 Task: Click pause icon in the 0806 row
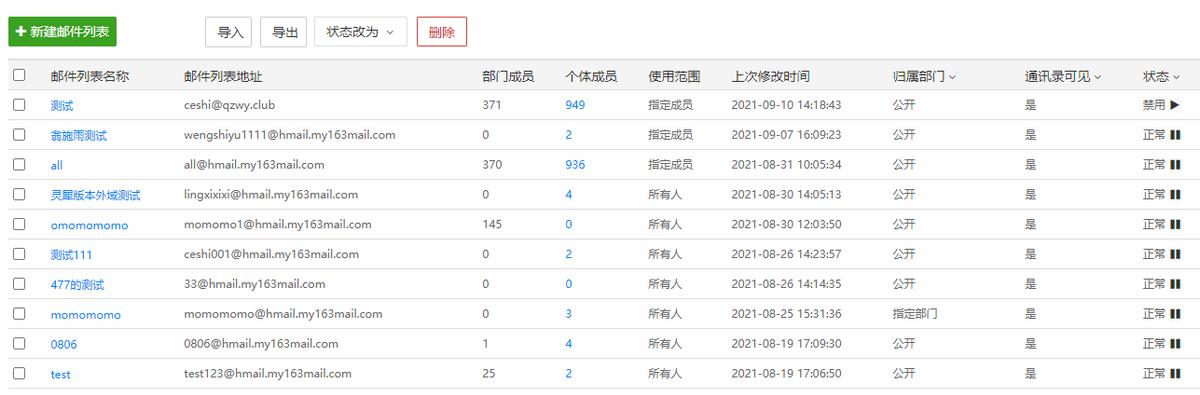pos(1175,344)
